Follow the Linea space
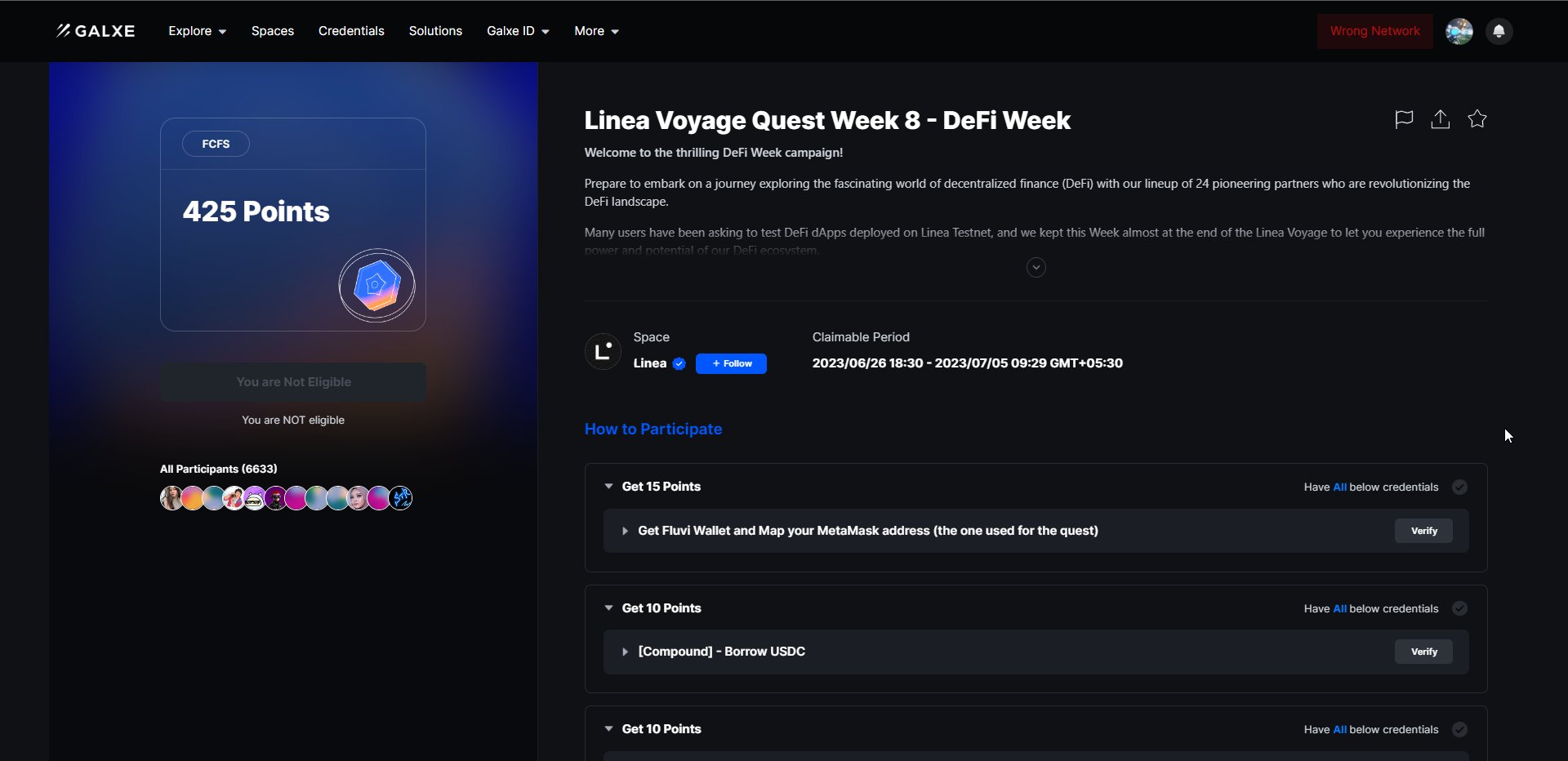 (731, 363)
